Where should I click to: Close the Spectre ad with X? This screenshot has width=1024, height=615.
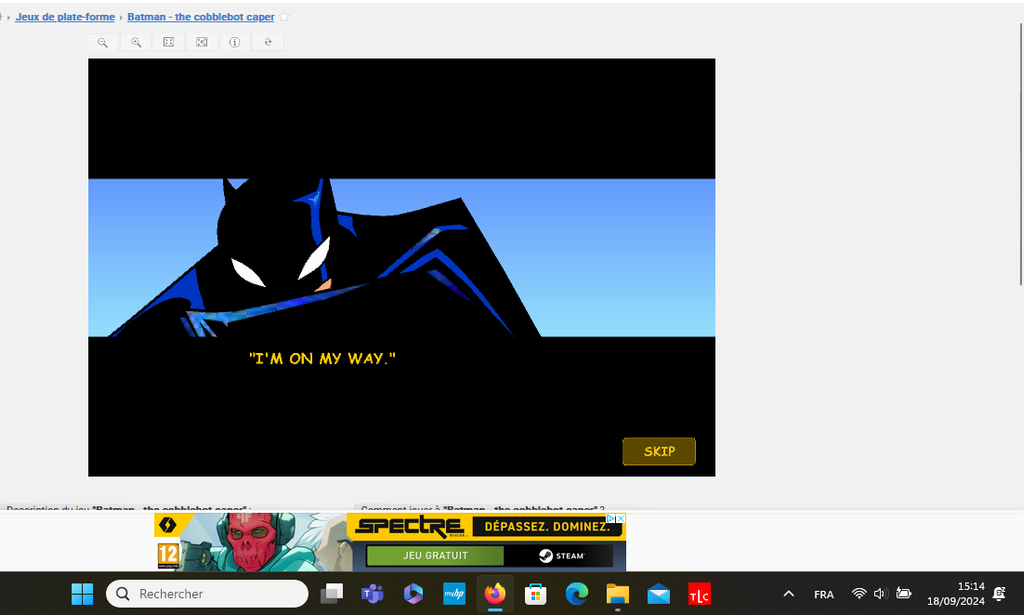(621, 518)
